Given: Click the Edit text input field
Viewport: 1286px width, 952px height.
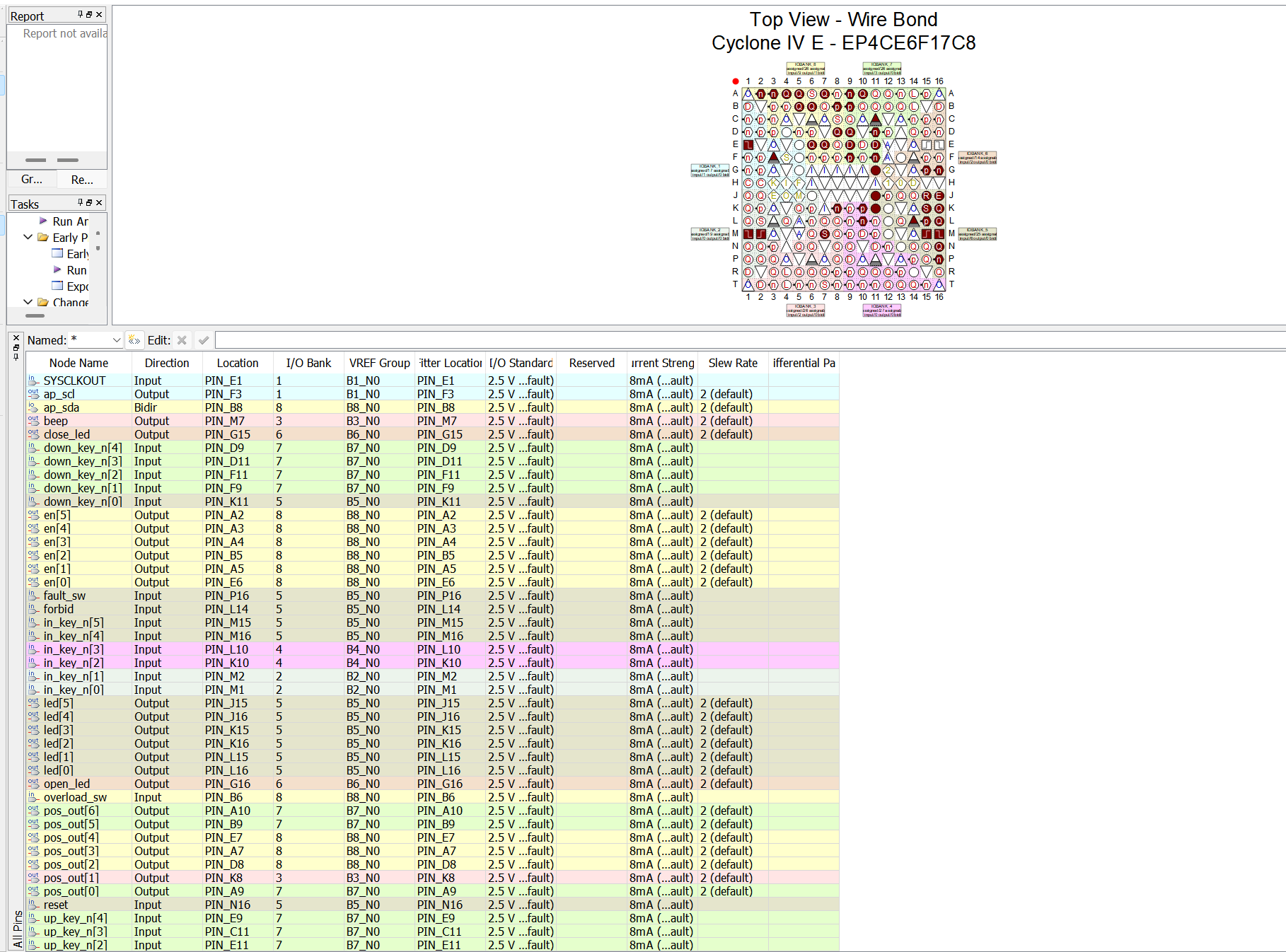Looking at the screenshot, I should pos(750,340).
